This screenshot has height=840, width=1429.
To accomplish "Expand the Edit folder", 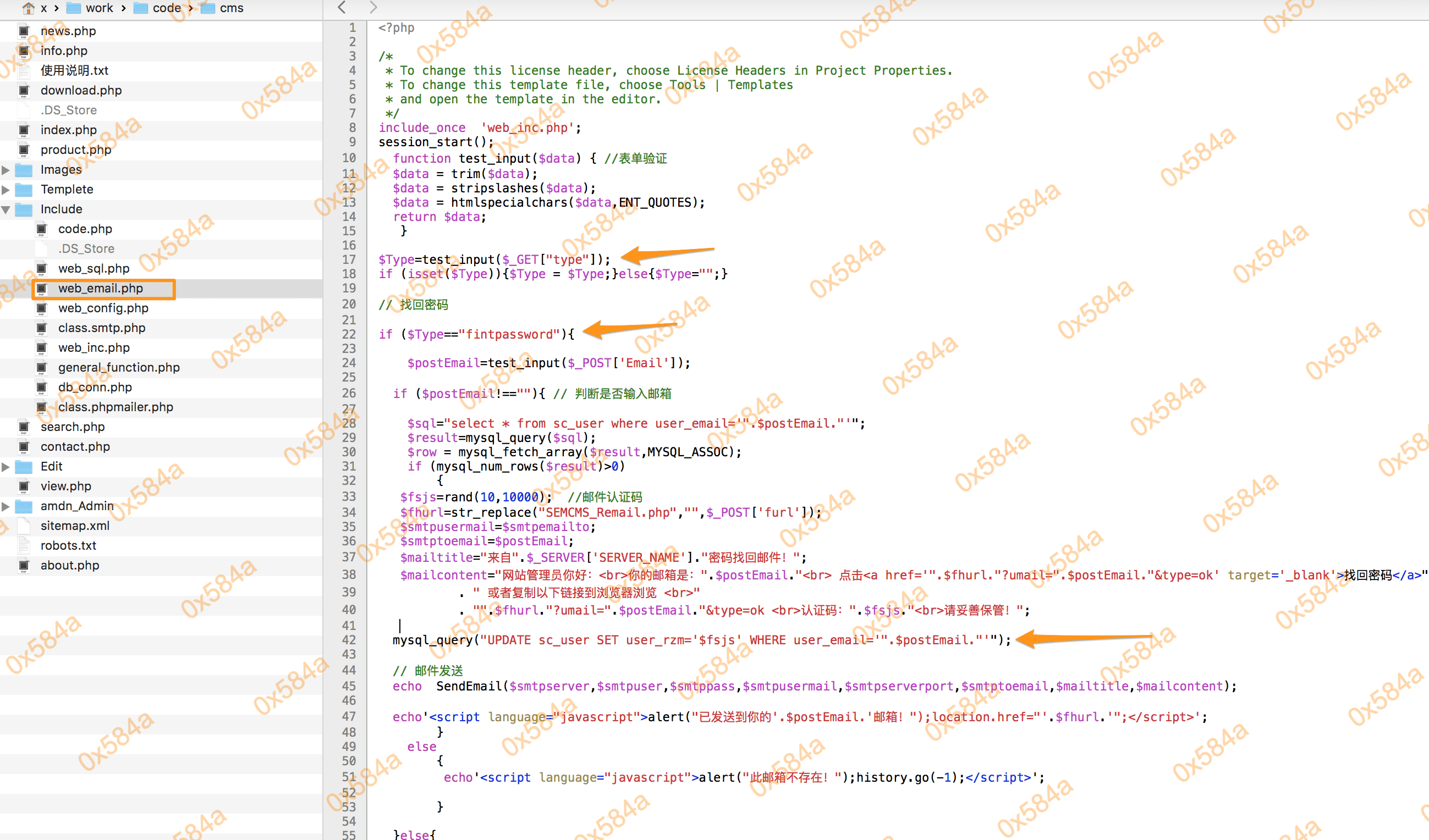I will point(6,467).
